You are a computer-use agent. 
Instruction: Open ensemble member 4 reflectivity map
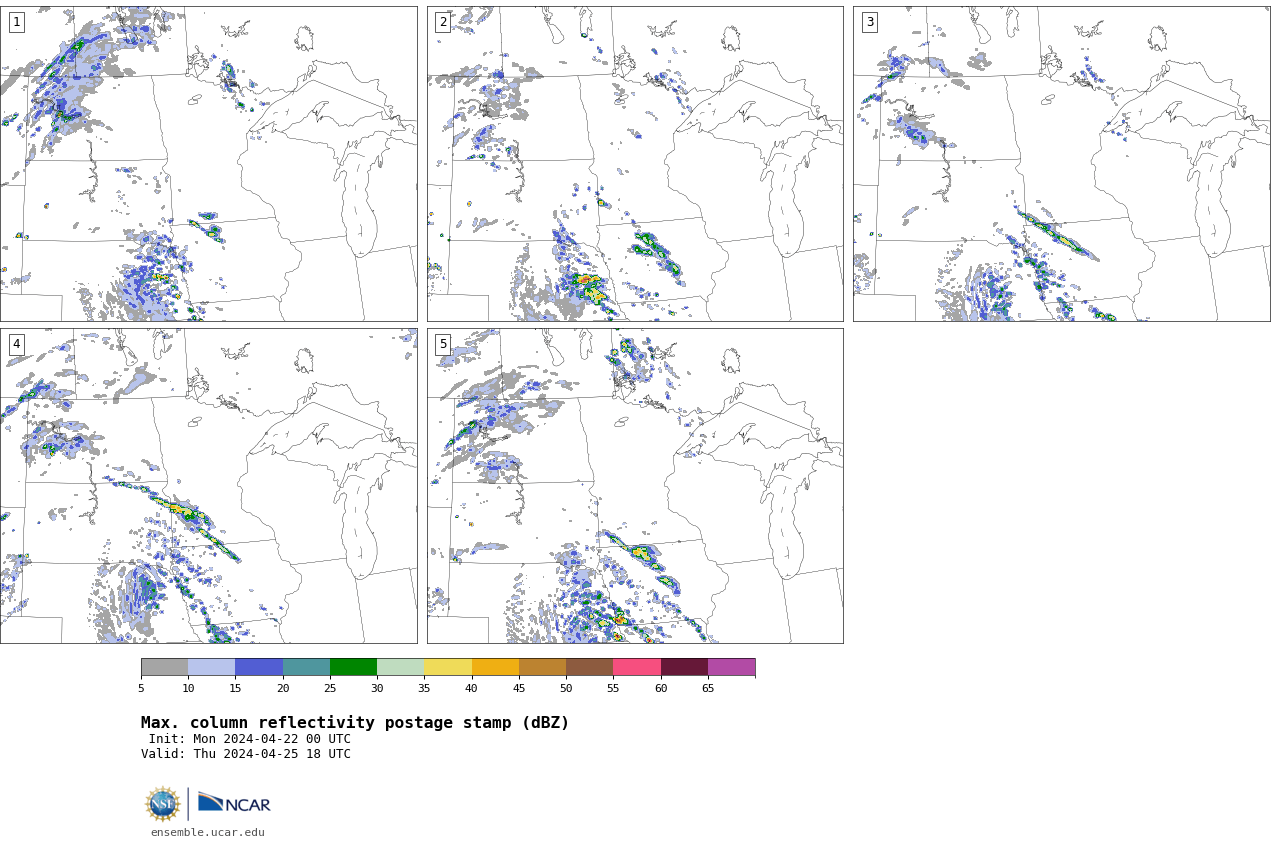click(x=208, y=486)
